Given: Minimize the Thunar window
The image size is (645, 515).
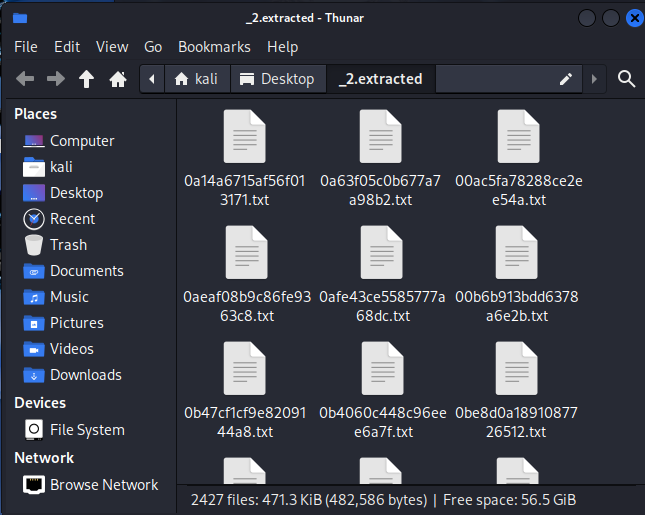Looking at the screenshot, I should click(587, 18).
